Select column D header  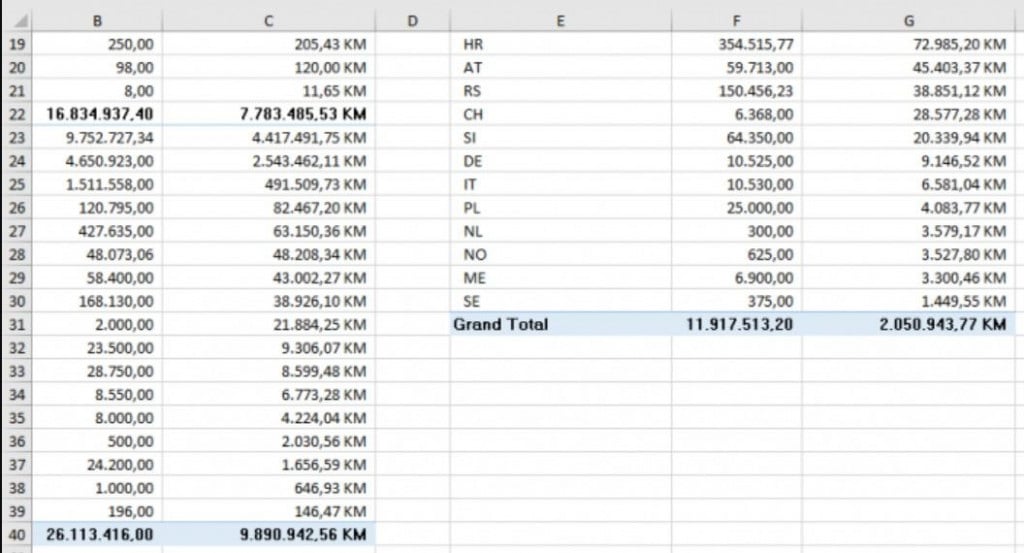click(412, 21)
